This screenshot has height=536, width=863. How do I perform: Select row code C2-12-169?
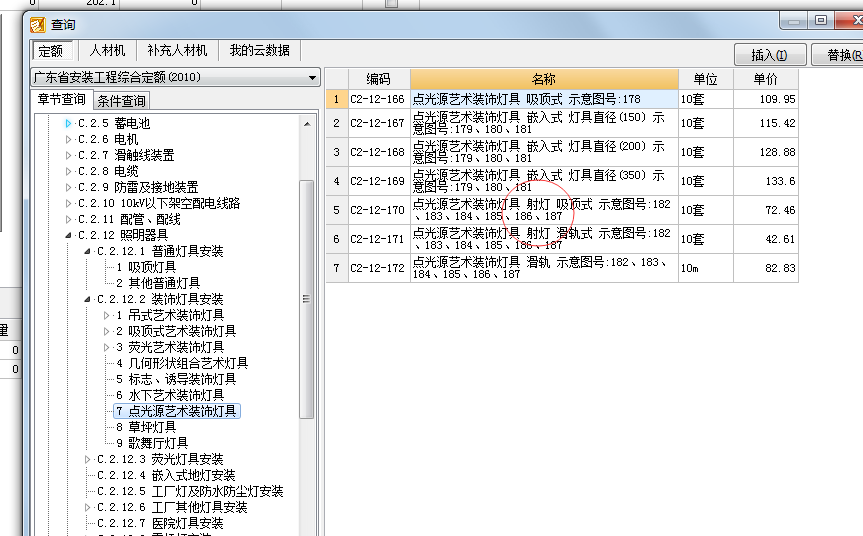378,181
